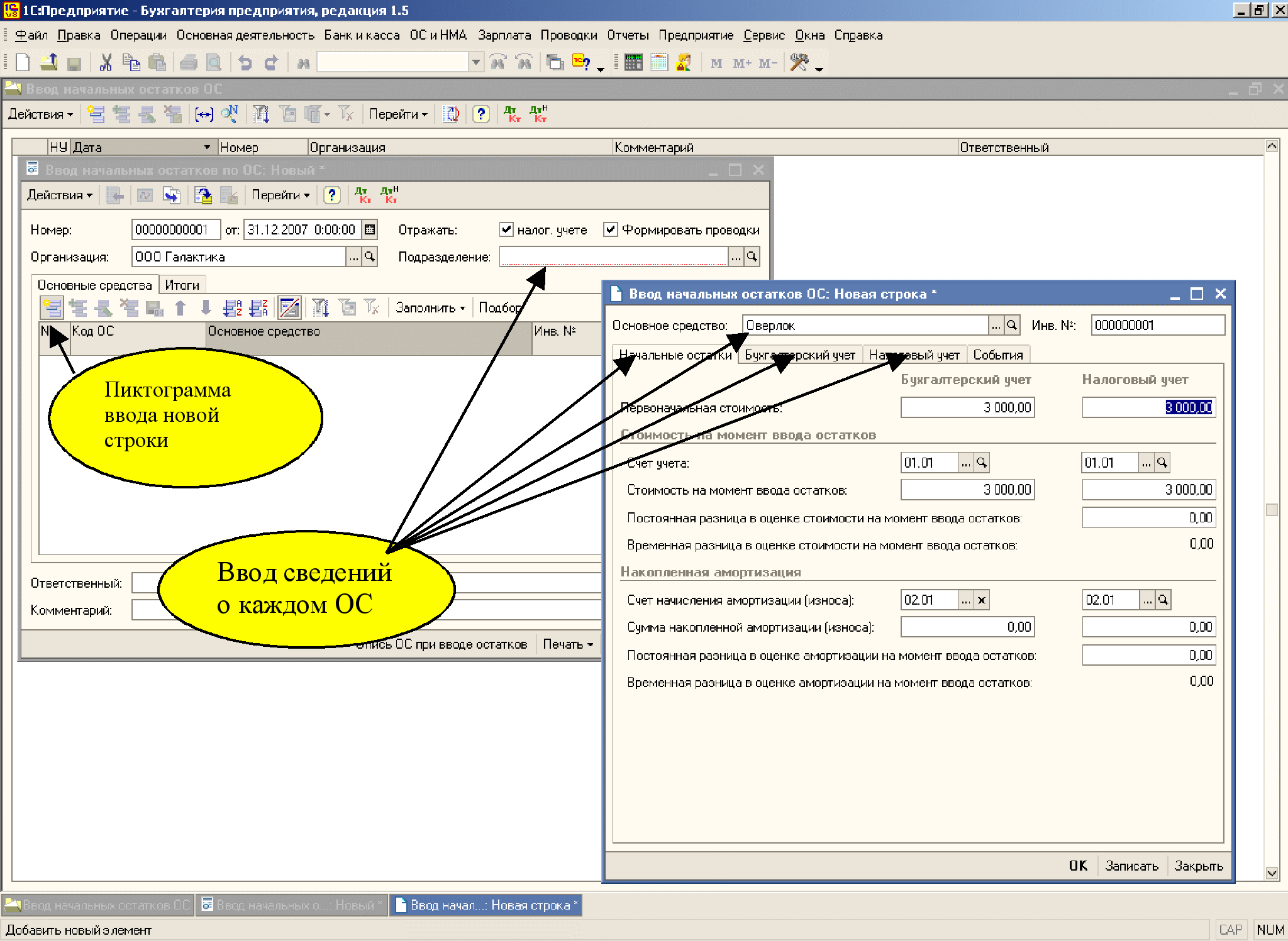This screenshot has height=941, width=1288.
Task: Click the Cut scissors icon
Action: [x=106, y=62]
